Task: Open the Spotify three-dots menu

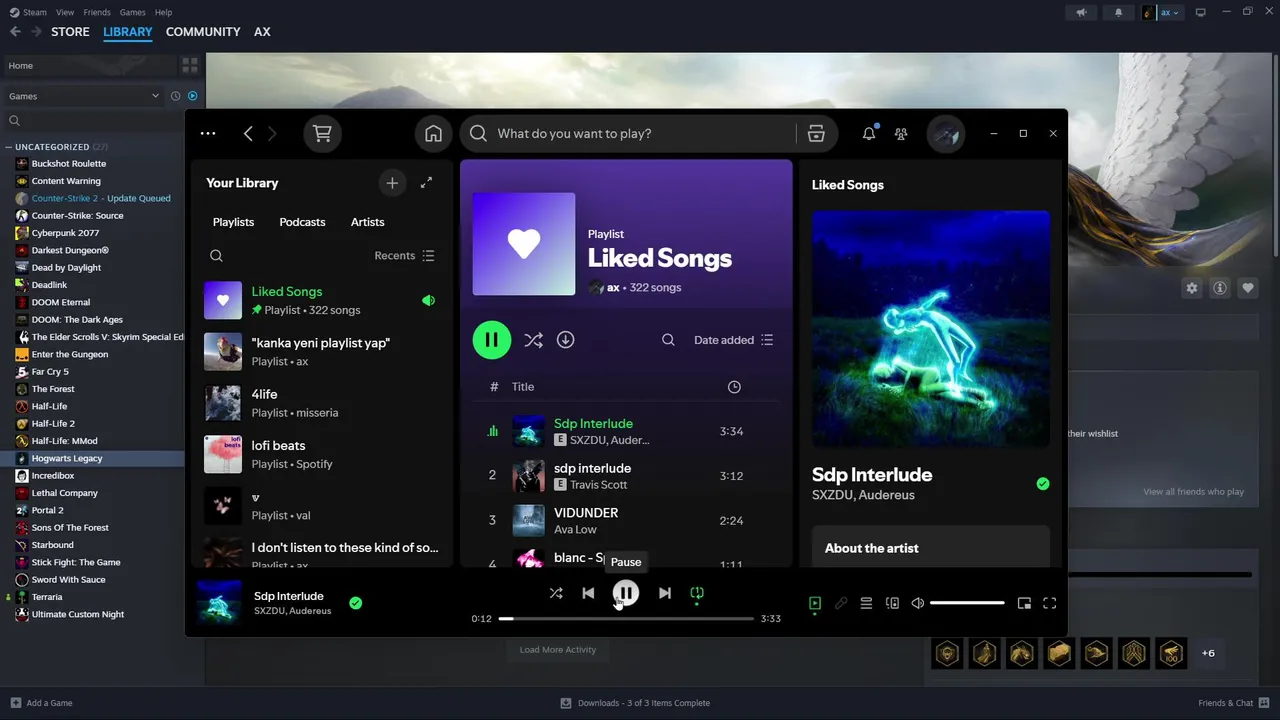Action: pyautogui.click(x=208, y=133)
